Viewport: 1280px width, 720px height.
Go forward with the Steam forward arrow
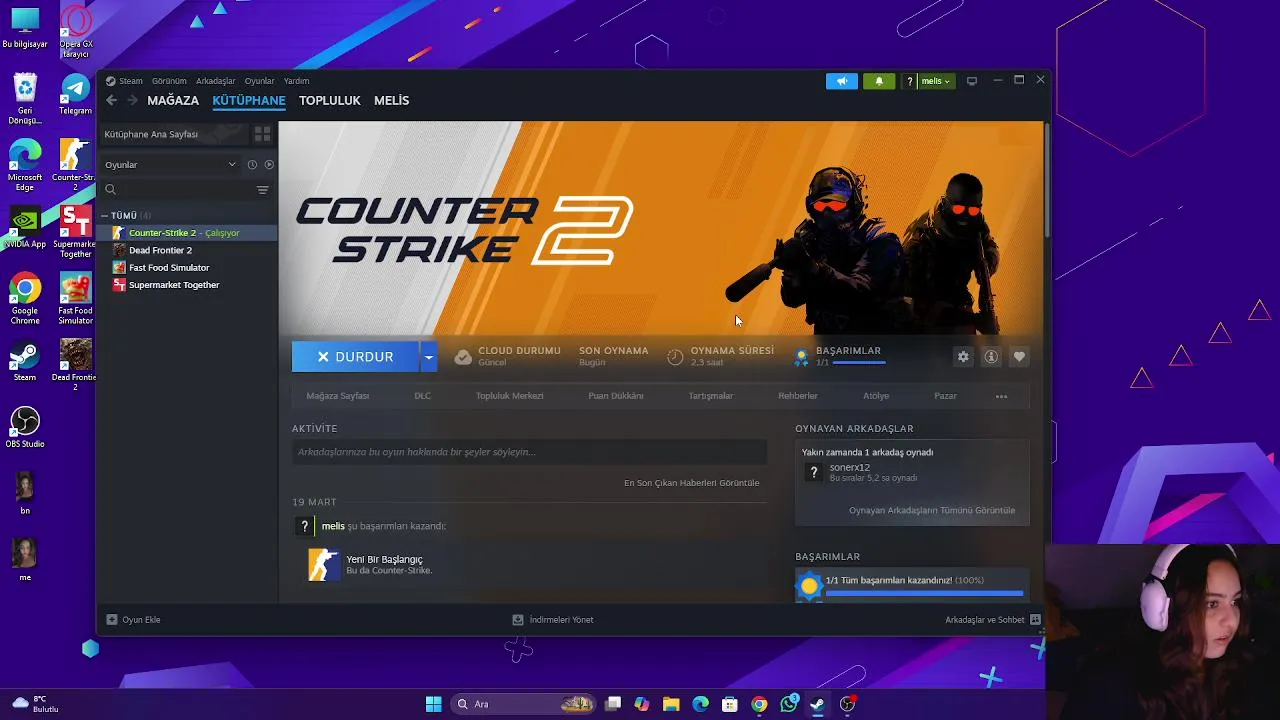(x=132, y=100)
